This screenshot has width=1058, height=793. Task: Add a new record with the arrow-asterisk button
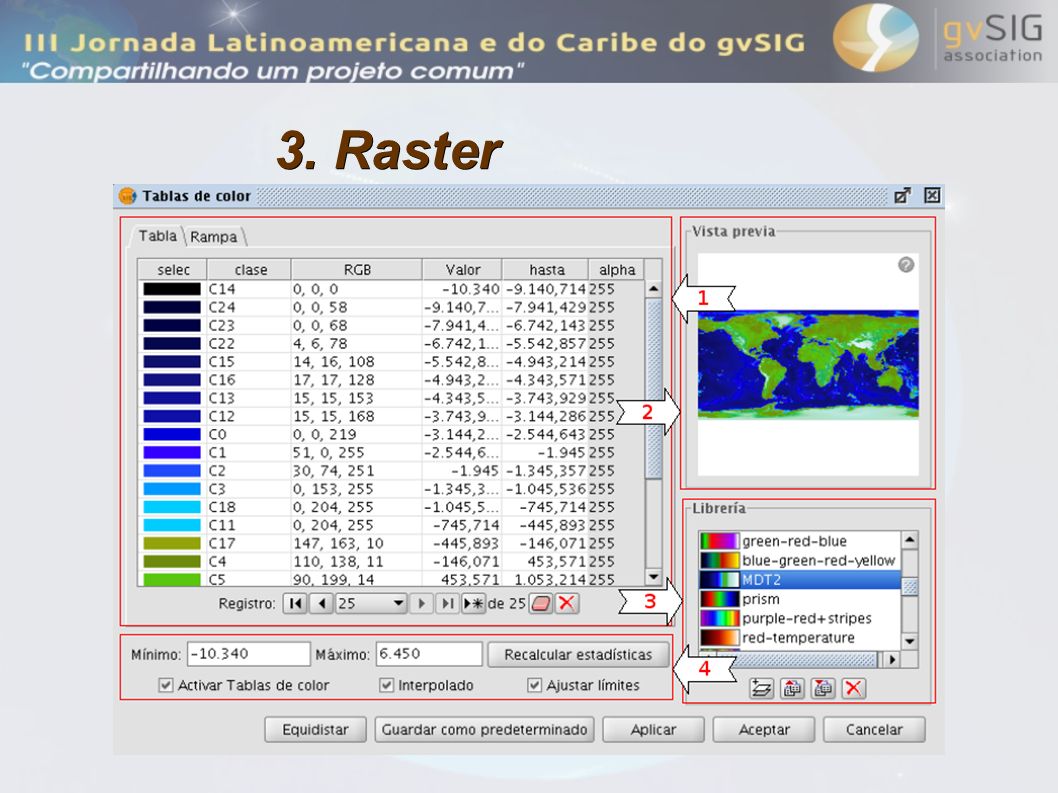pos(474,603)
